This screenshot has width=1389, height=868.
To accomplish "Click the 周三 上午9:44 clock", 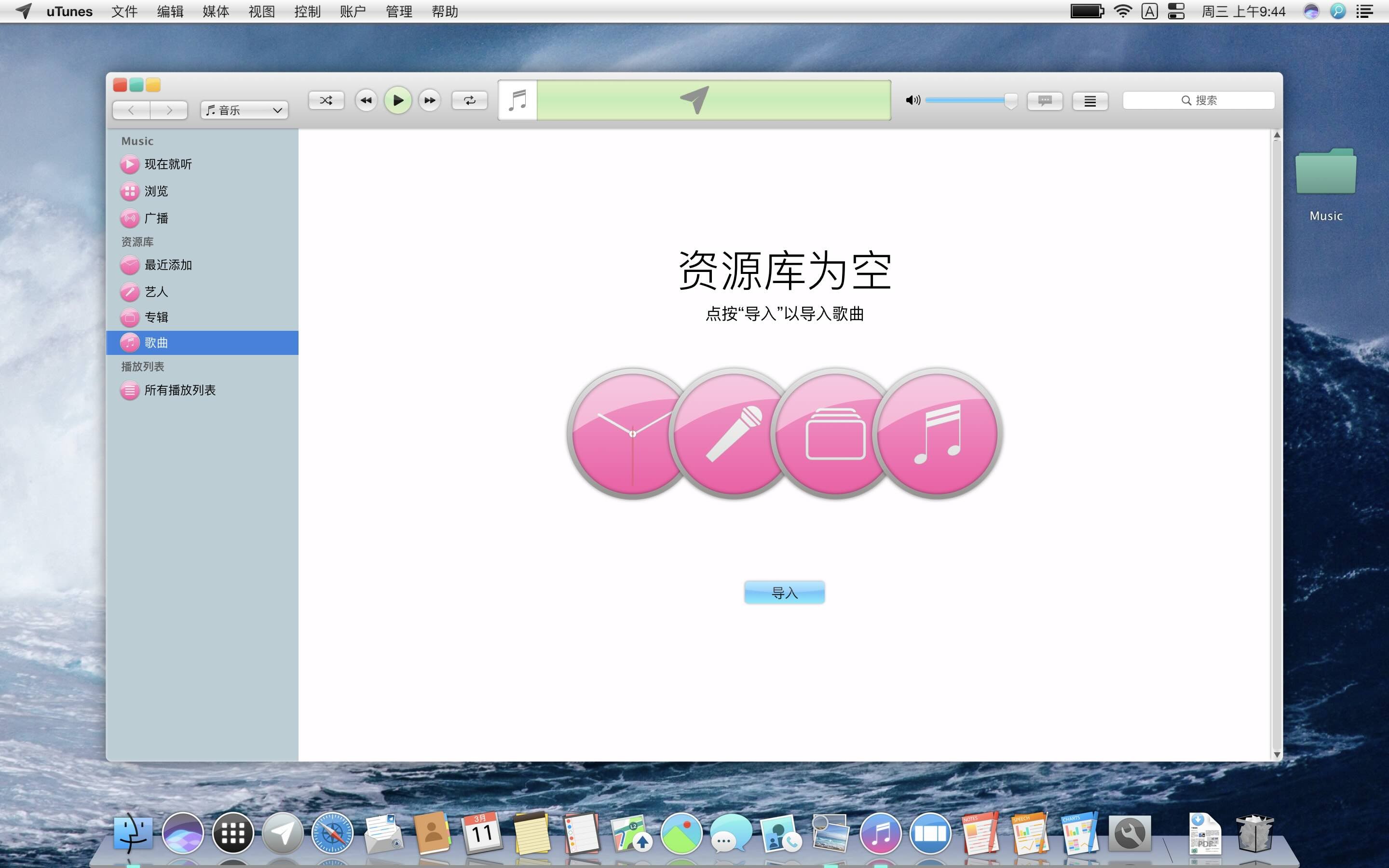I will pos(1243,12).
